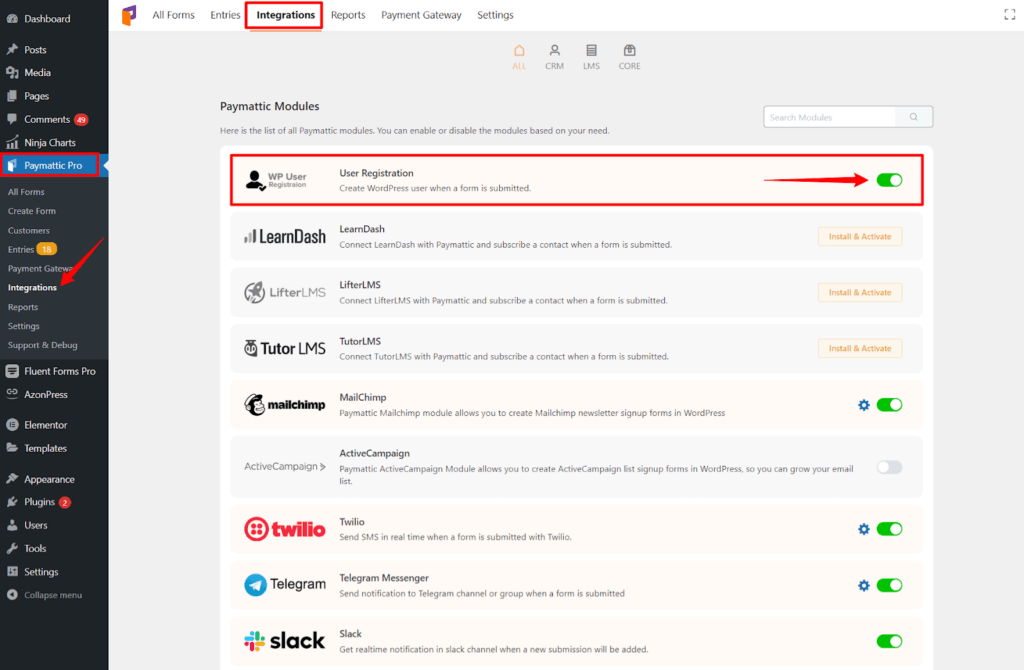Filter modules by LMS icon
The width and height of the screenshot is (1024, 670).
click(x=591, y=50)
